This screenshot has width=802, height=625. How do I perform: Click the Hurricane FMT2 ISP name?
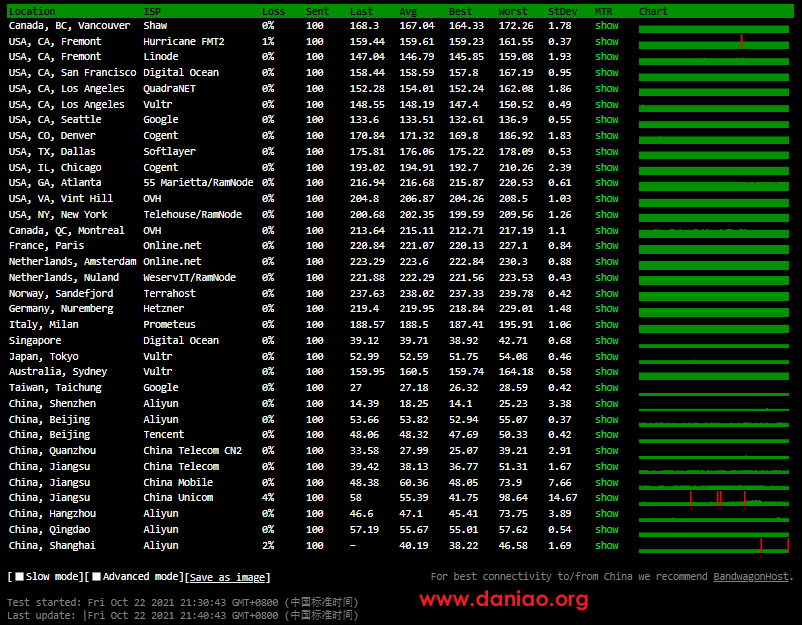pyautogui.click(x=184, y=41)
